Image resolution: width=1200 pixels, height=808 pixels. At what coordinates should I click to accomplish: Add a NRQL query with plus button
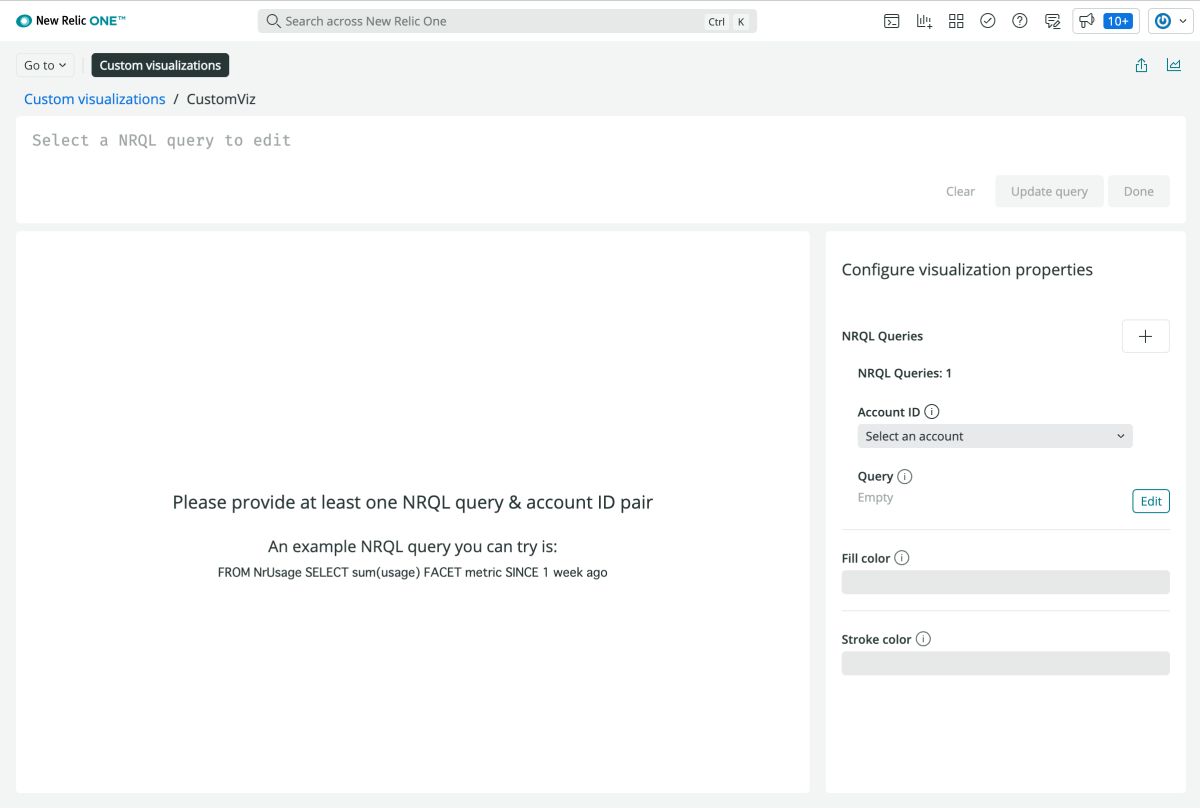point(1146,337)
